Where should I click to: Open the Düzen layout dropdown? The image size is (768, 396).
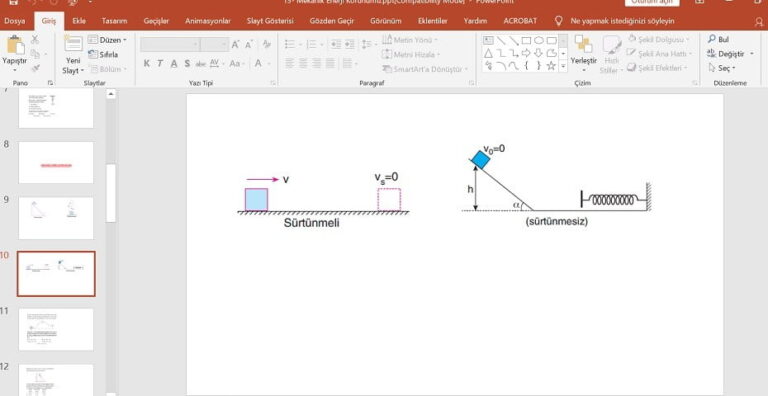[107, 40]
